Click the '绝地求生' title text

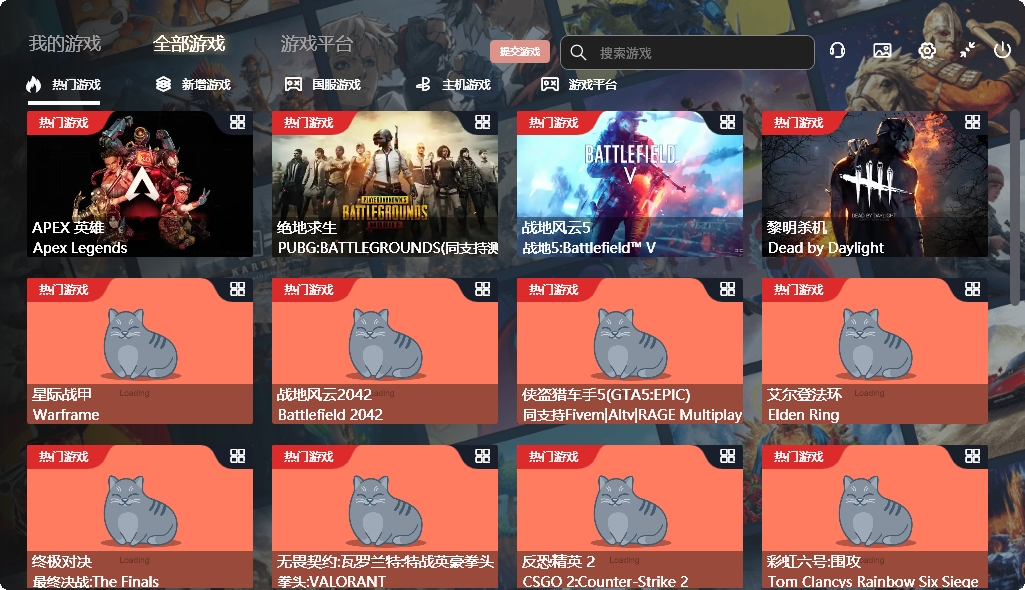[307, 227]
